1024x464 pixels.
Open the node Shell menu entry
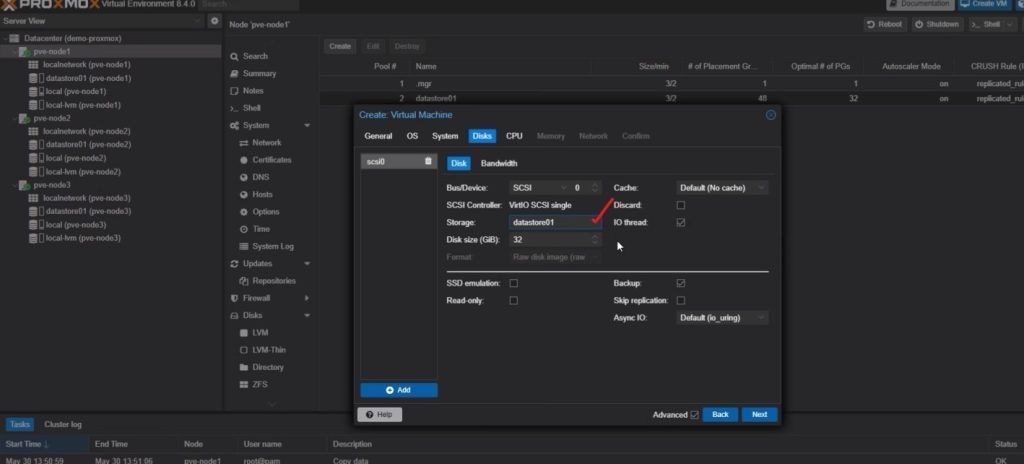coord(251,108)
